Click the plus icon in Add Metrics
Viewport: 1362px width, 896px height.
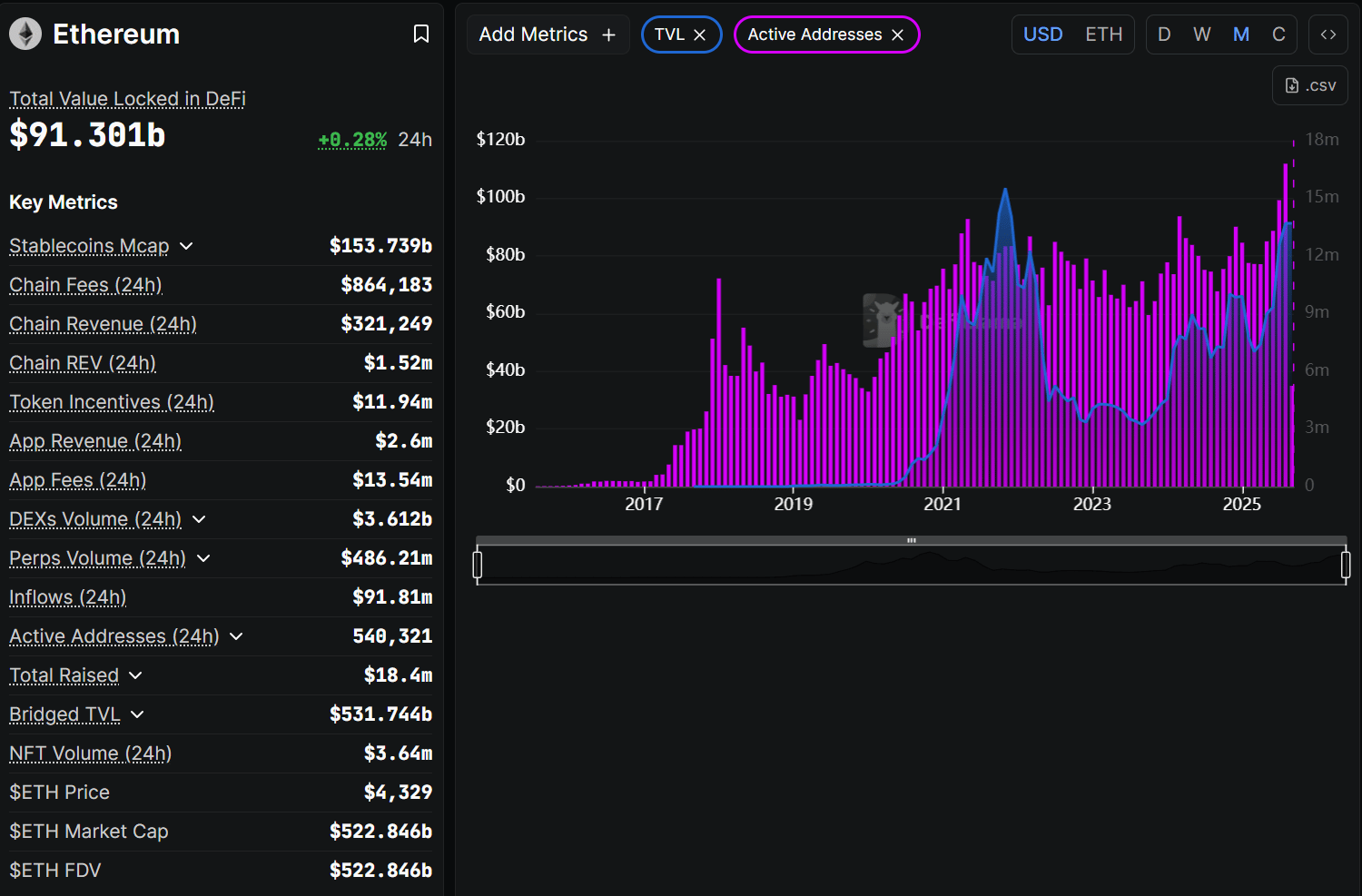[x=608, y=34]
